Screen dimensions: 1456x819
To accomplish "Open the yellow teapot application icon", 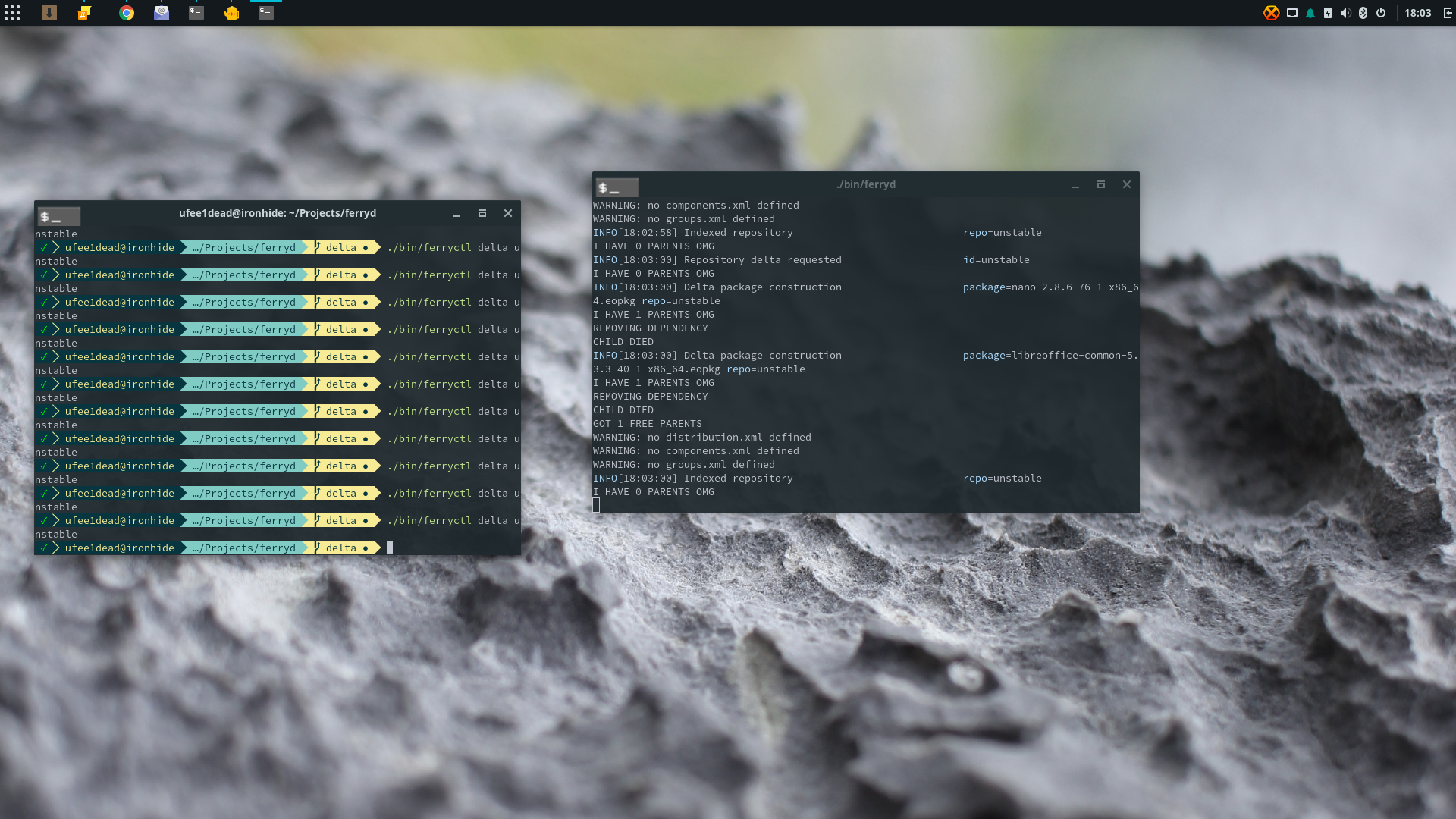I will pyautogui.click(x=231, y=13).
